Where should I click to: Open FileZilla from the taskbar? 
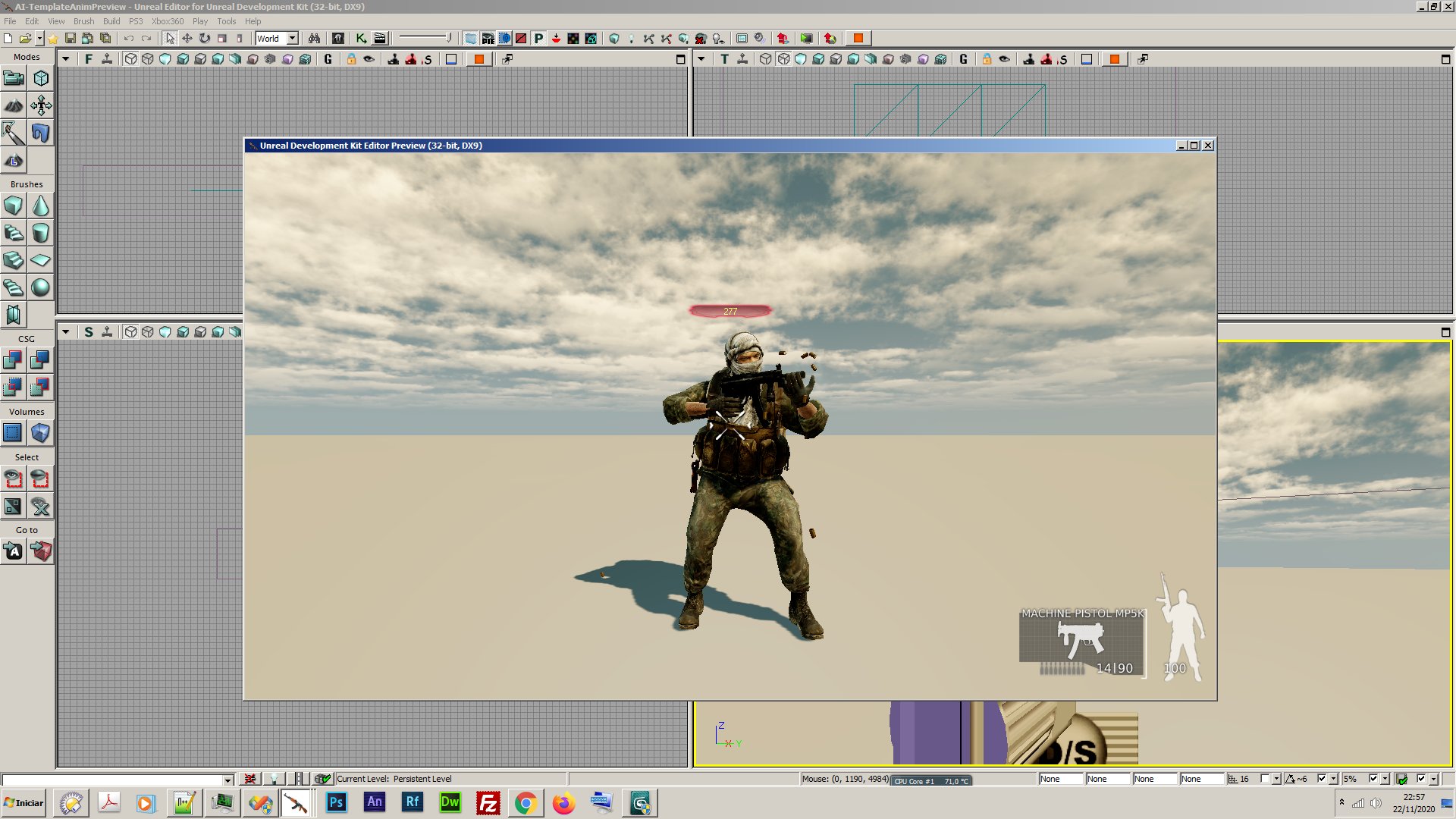coord(488,803)
